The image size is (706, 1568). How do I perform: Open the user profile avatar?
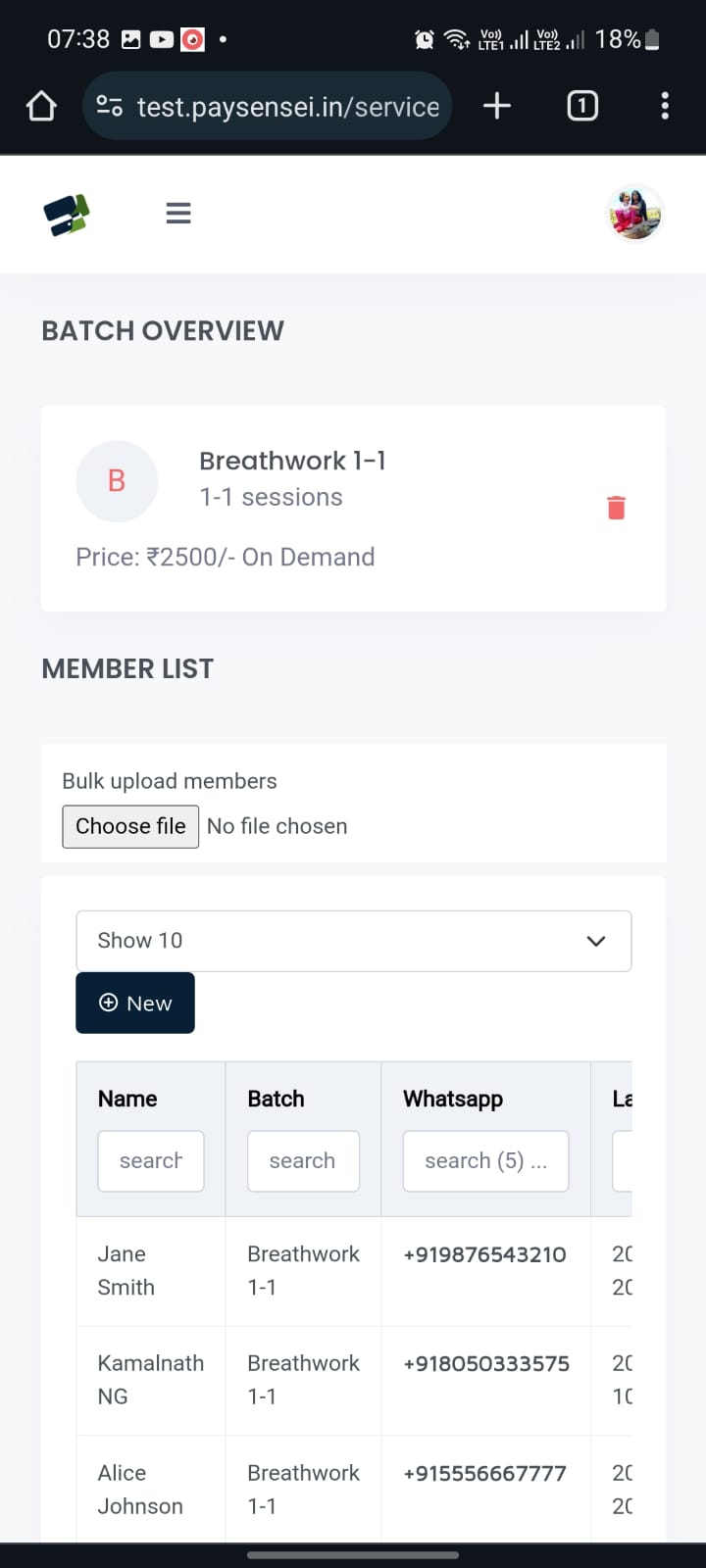pos(634,213)
